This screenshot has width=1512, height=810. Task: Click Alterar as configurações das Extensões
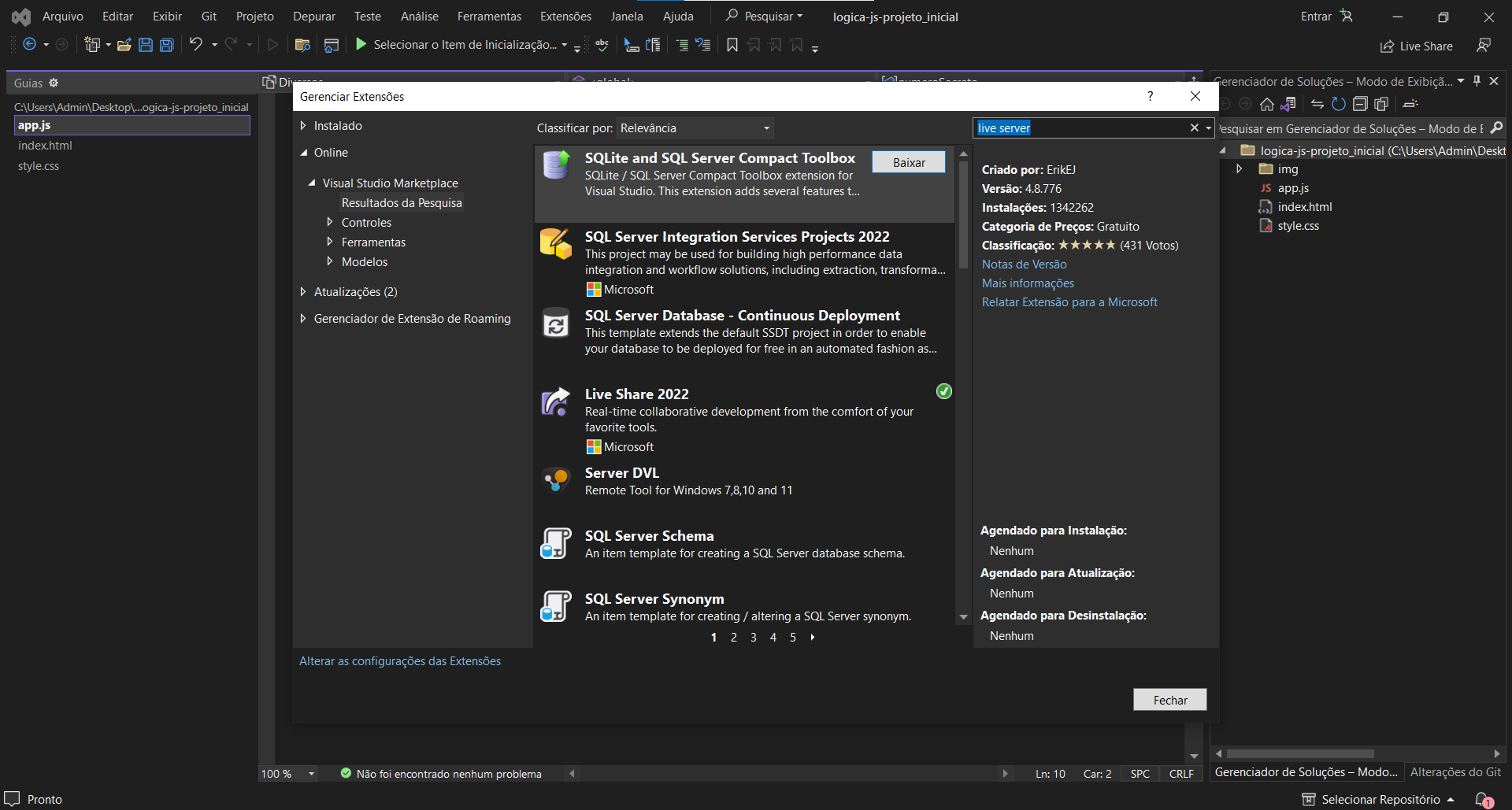coord(400,661)
